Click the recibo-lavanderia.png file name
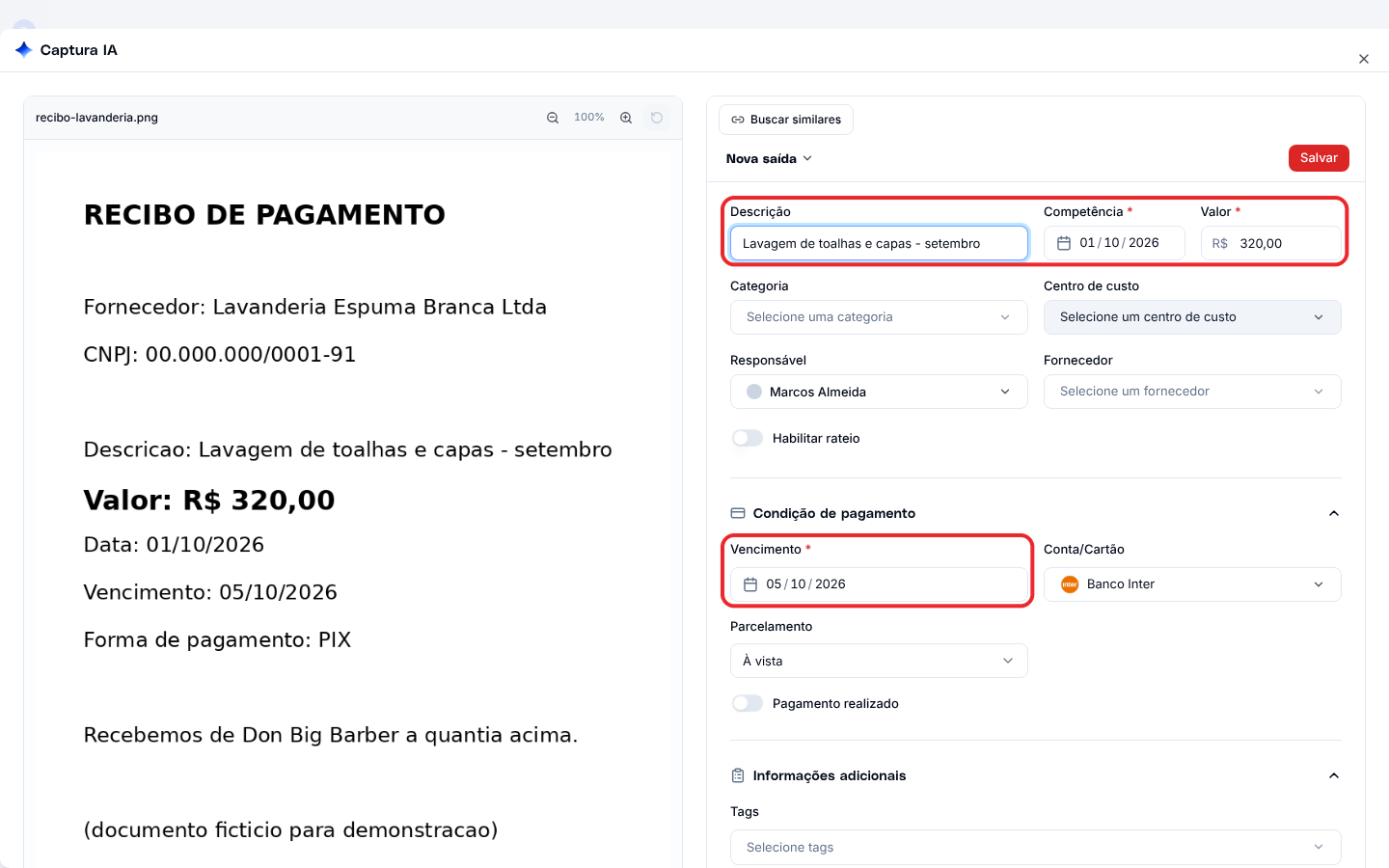Screen dimensions: 1389x868 [96, 118]
